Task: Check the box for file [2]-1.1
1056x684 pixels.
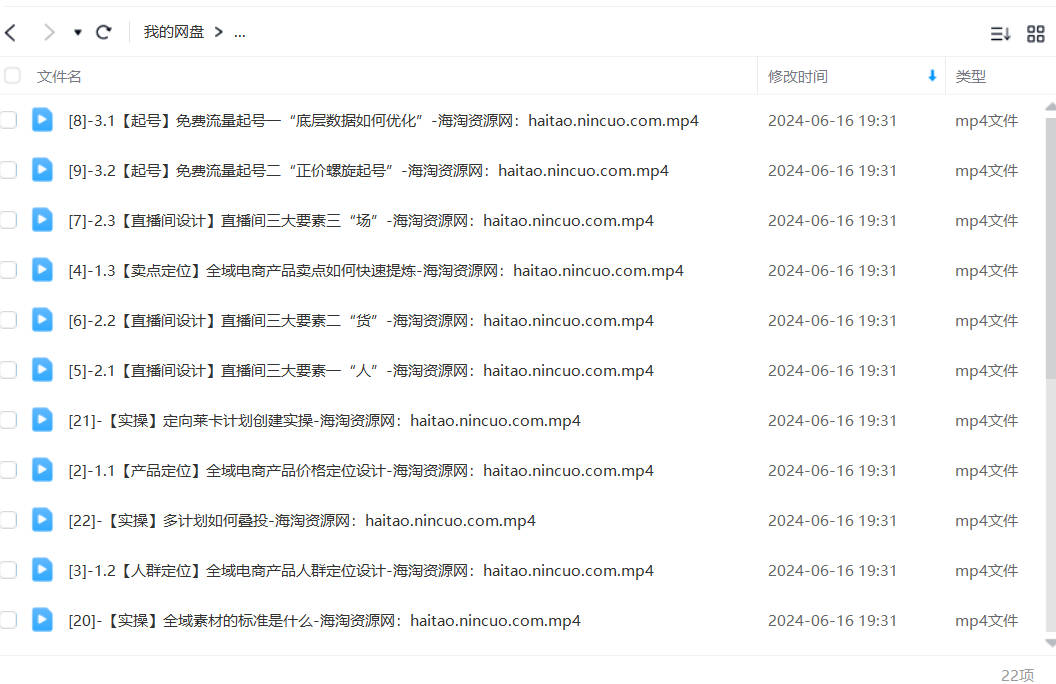Action: coord(8,470)
